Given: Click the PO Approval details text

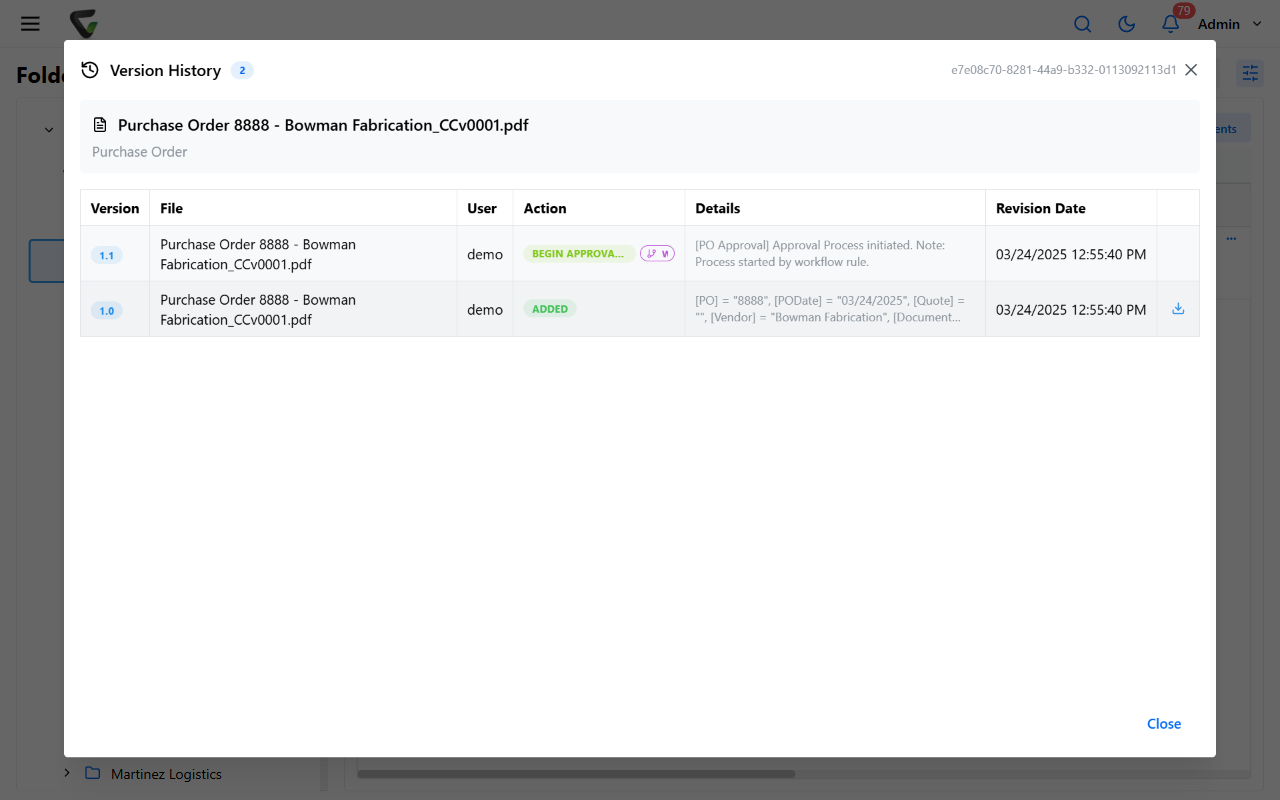Looking at the screenshot, I should 820,253.
